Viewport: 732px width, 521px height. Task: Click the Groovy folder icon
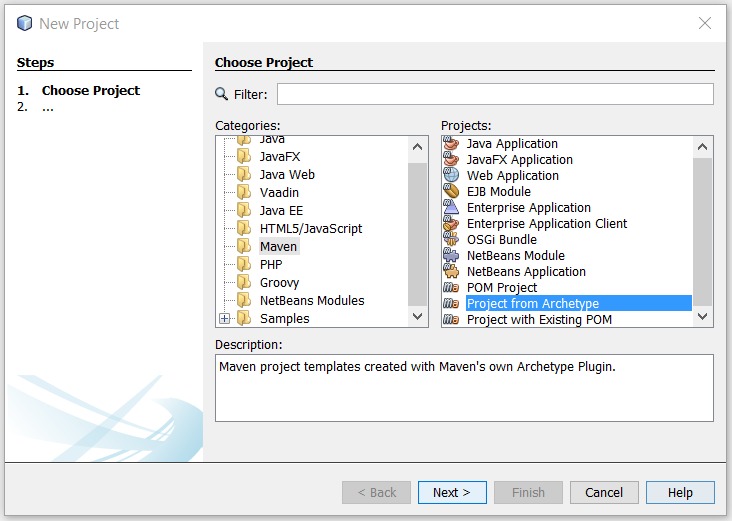244,282
